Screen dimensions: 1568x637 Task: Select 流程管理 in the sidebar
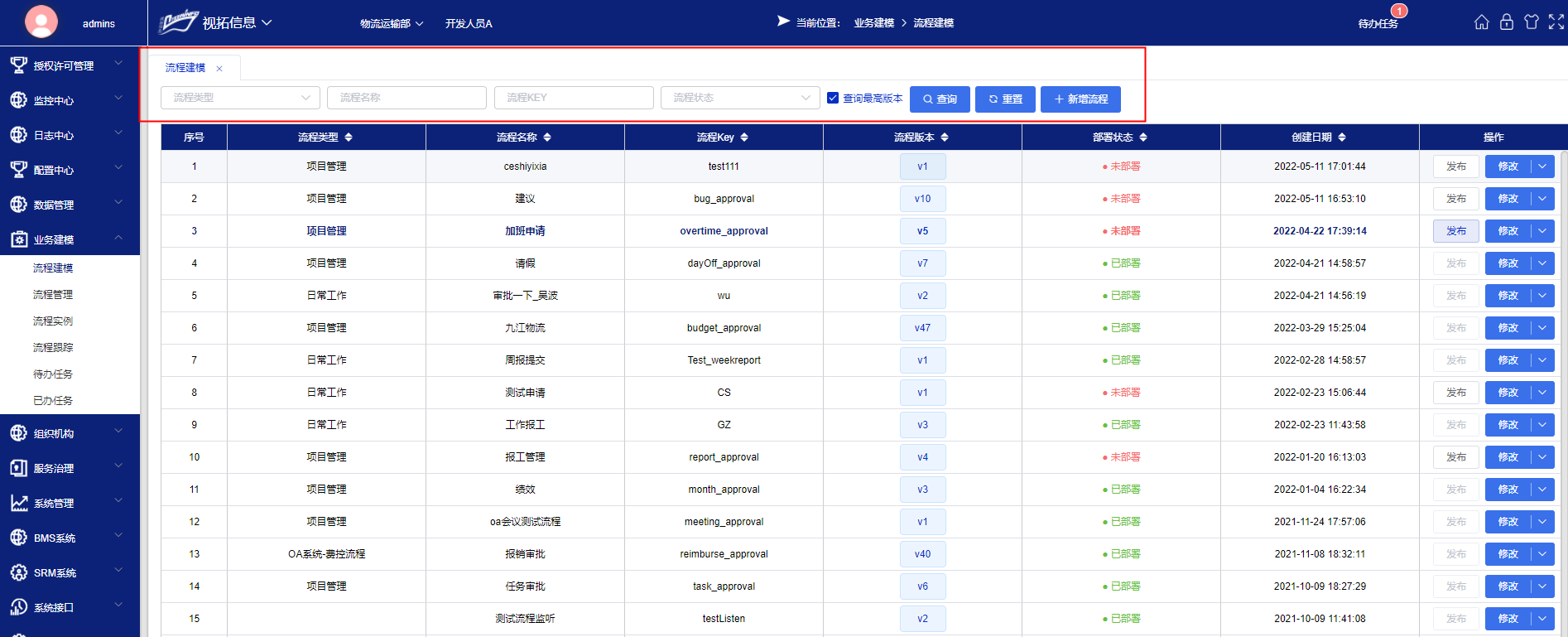pyautogui.click(x=53, y=295)
